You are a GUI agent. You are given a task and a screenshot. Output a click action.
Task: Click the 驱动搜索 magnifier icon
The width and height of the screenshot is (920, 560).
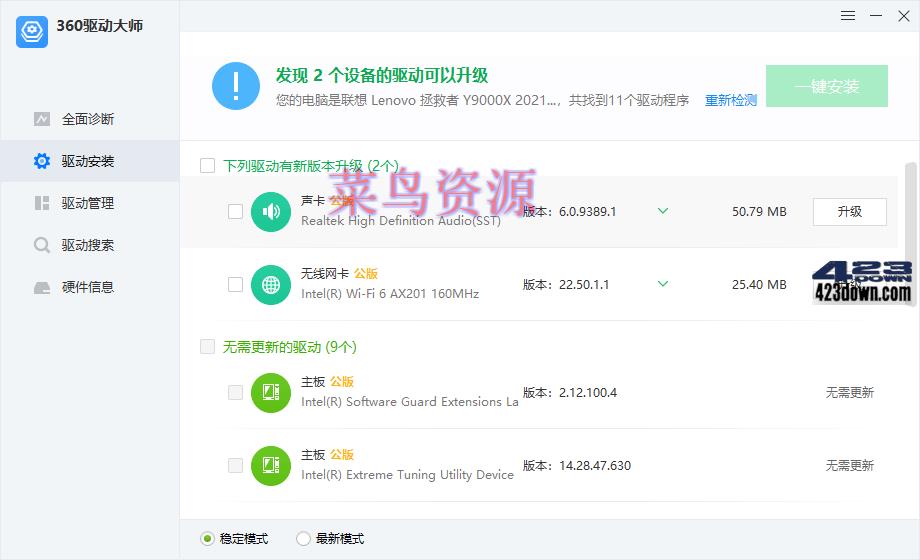[x=42, y=245]
